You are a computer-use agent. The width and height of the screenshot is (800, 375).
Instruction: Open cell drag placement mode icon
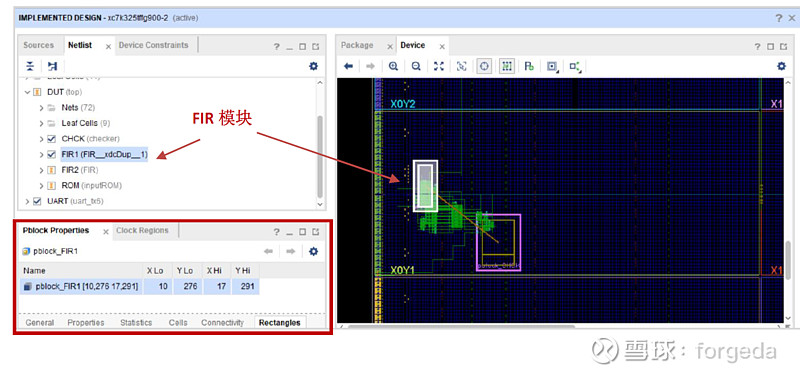click(x=552, y=66)
